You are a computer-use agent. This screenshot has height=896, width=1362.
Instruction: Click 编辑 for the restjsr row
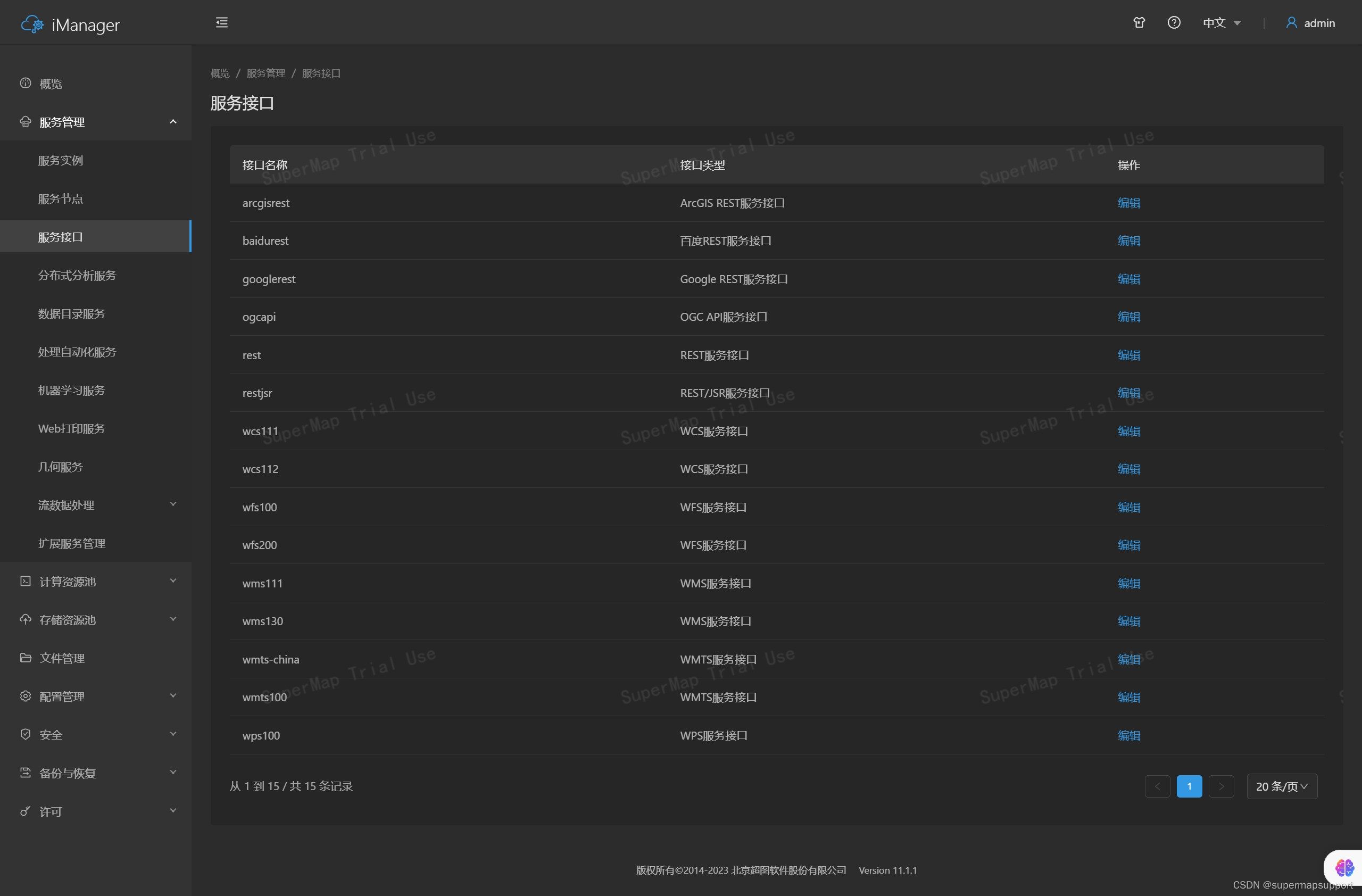(1128, 393)
